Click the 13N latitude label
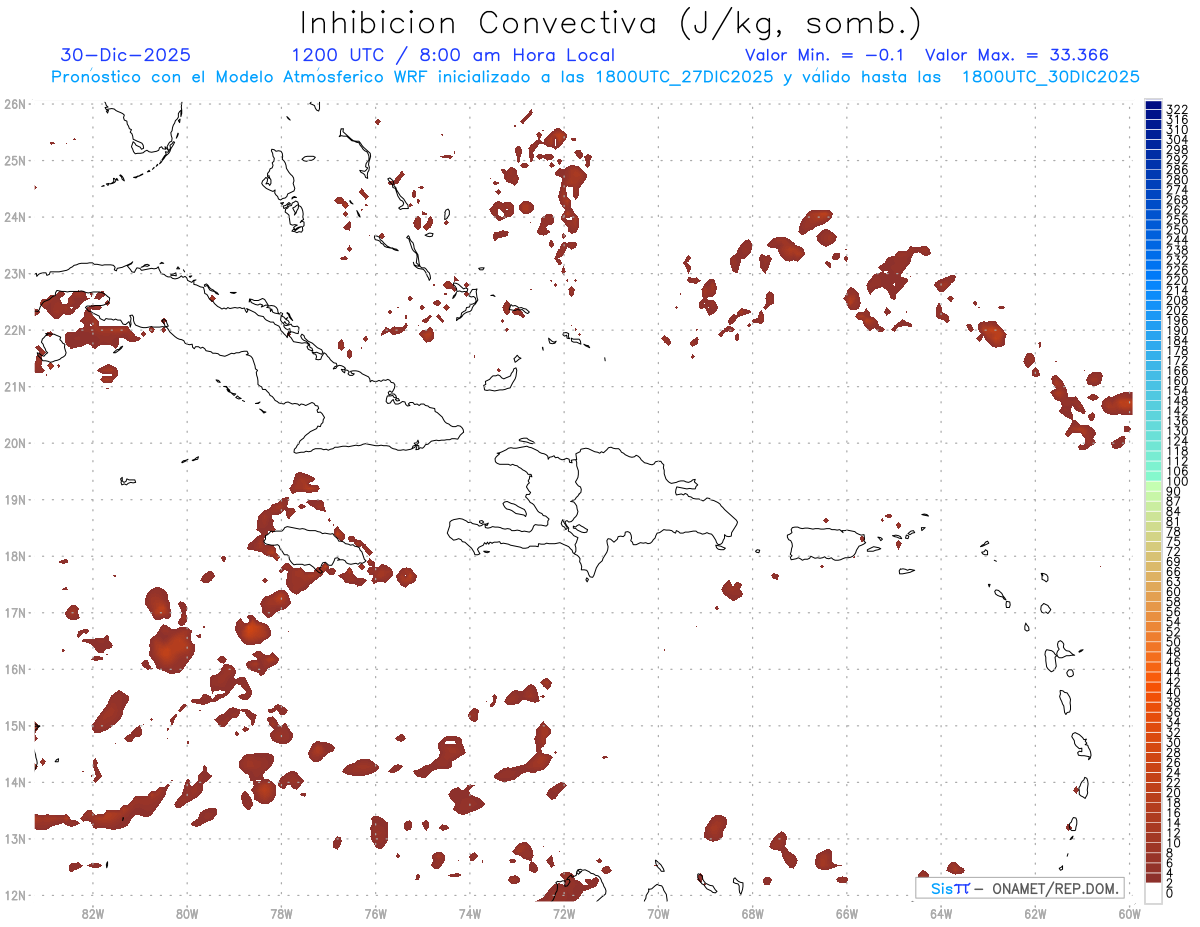This screenshot has height=927, width=1200. [x=15, y=838]
